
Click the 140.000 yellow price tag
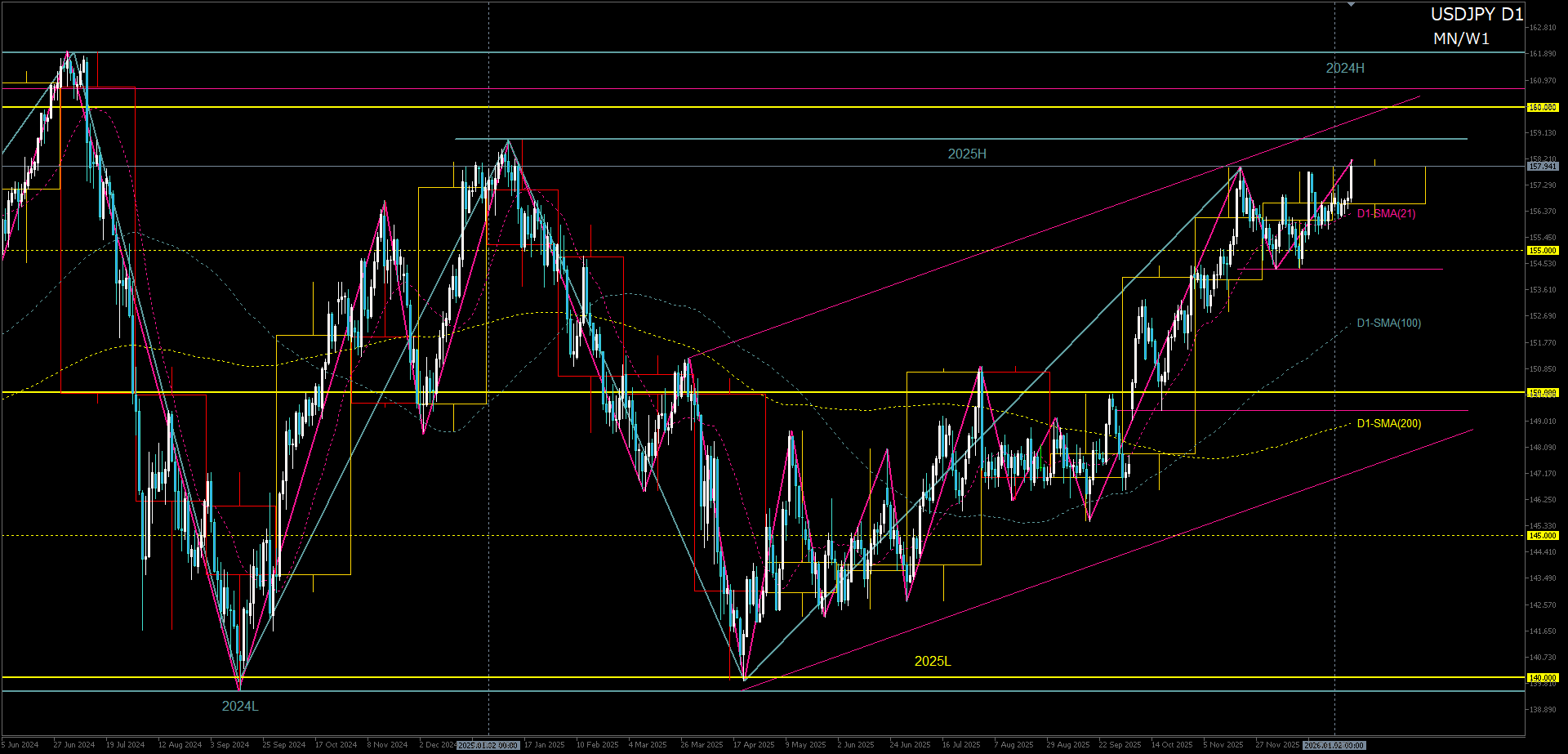point(1543,678)
